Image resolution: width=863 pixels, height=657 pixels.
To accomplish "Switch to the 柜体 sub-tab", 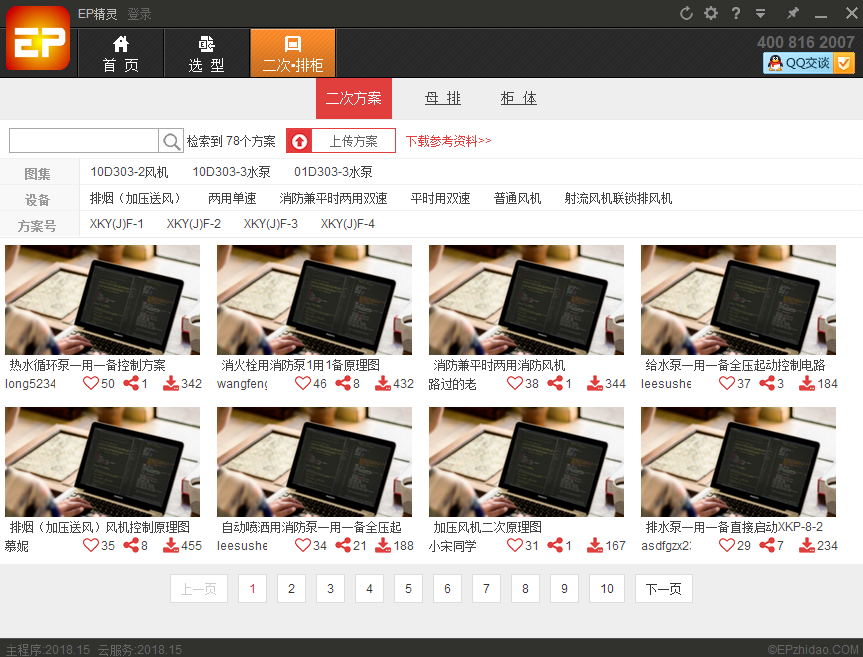I will tap(519, 98).
